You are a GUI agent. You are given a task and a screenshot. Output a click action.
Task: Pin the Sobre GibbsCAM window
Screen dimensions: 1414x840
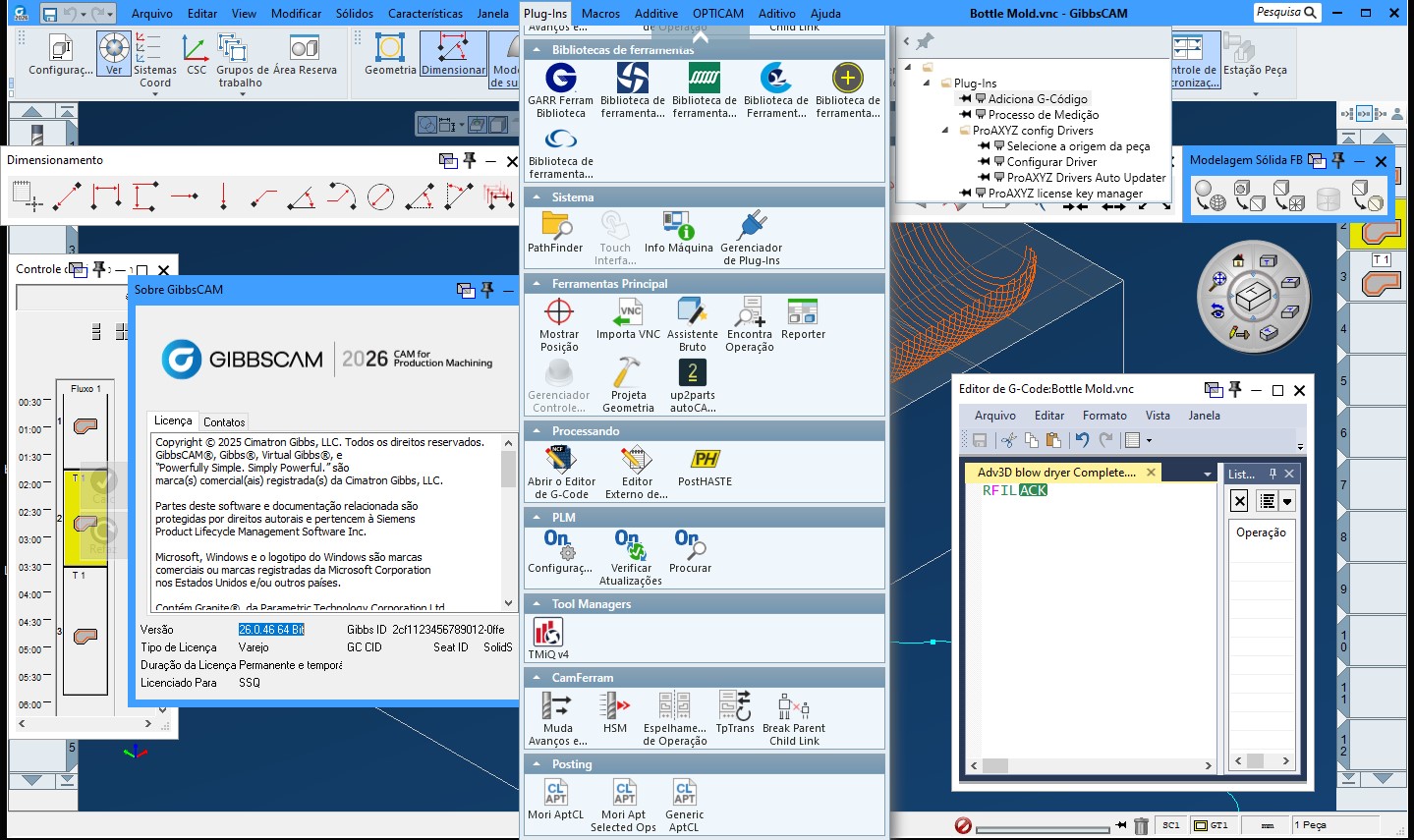[486, 290]
